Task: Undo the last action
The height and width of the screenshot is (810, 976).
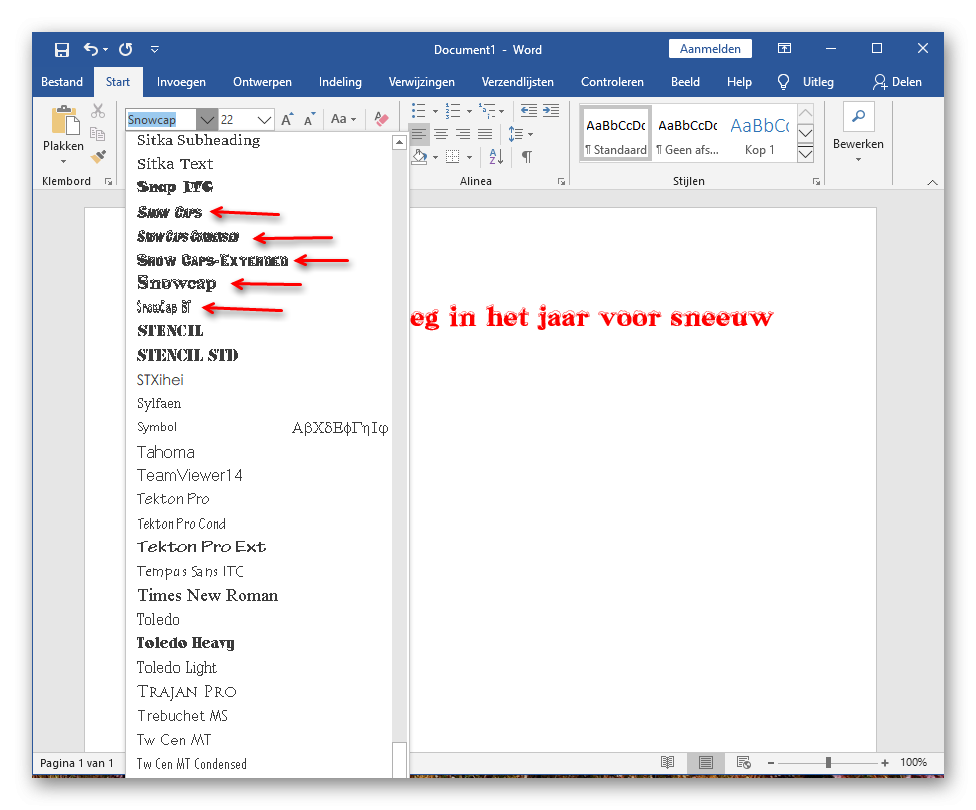Action: click(92, 49)
